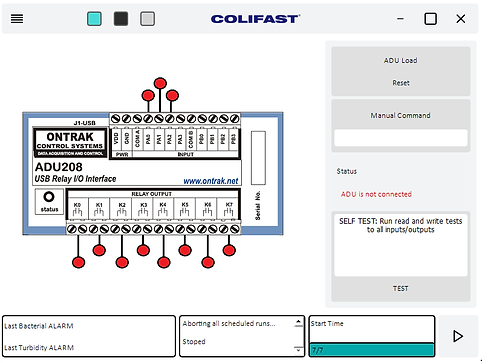
Task: Click the red PA0 input indicator
Action: pyautogui.click(x=148, y=96)
